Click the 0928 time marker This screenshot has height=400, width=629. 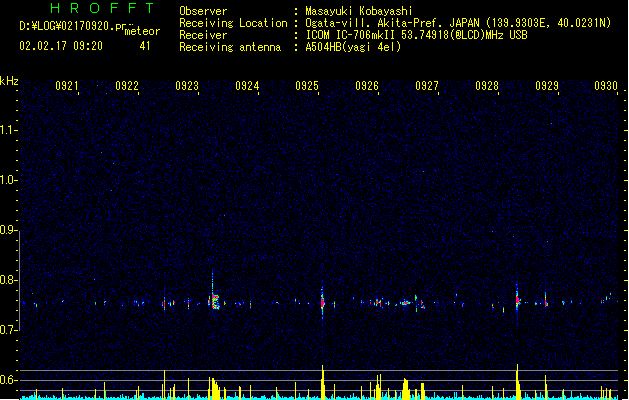(x=487, y=86)
